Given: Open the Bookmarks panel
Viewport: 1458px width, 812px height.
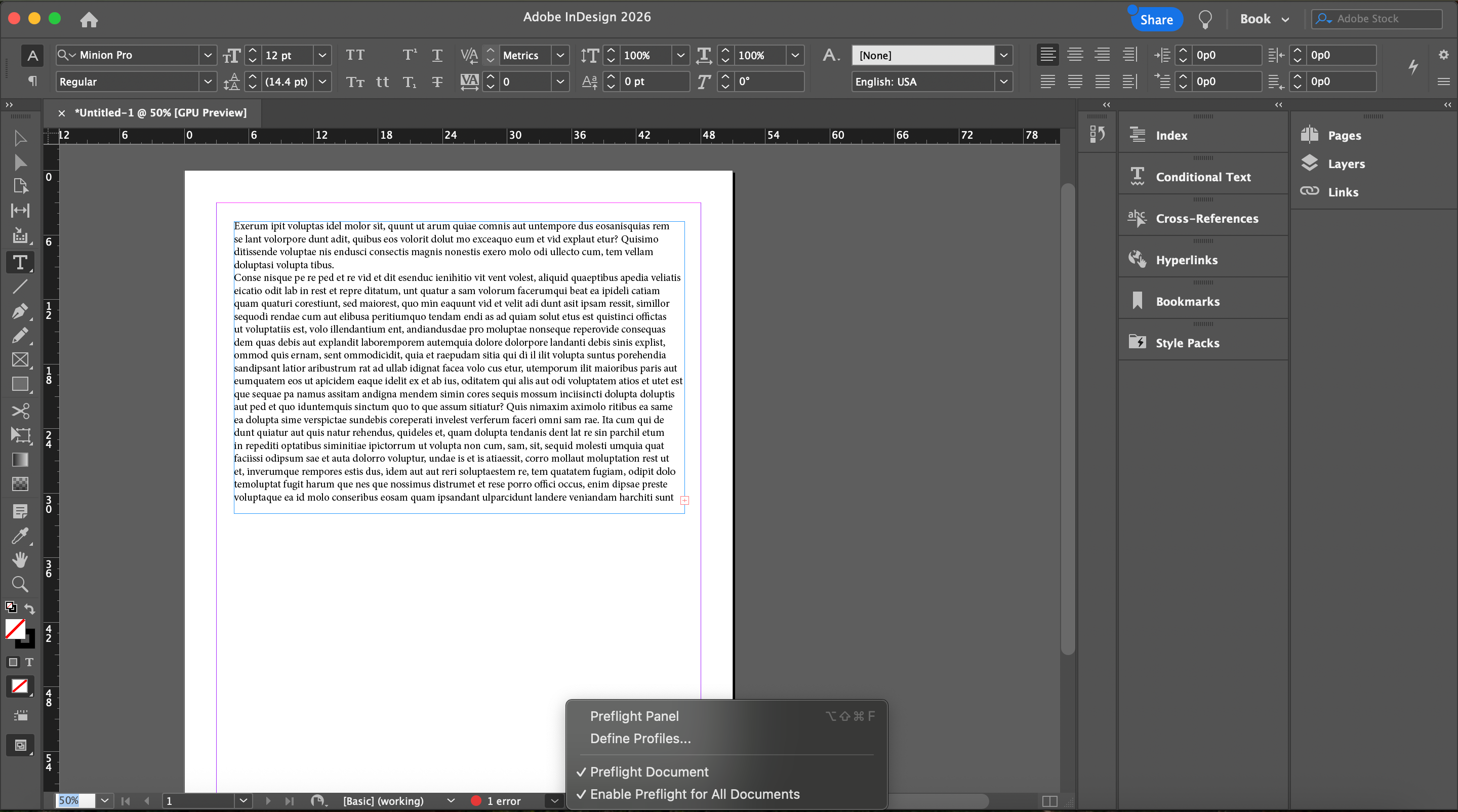Looking at the screenshot, I should [1188, 301].
